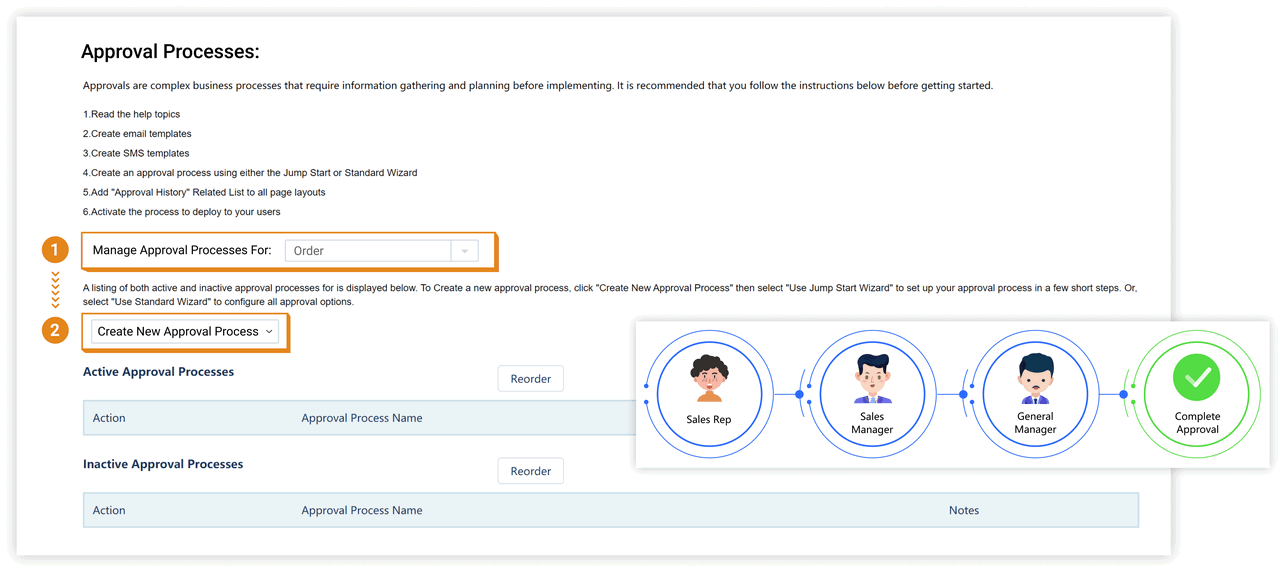
Task: Select the Active Approval Processes heading
Action: [158, 372]
